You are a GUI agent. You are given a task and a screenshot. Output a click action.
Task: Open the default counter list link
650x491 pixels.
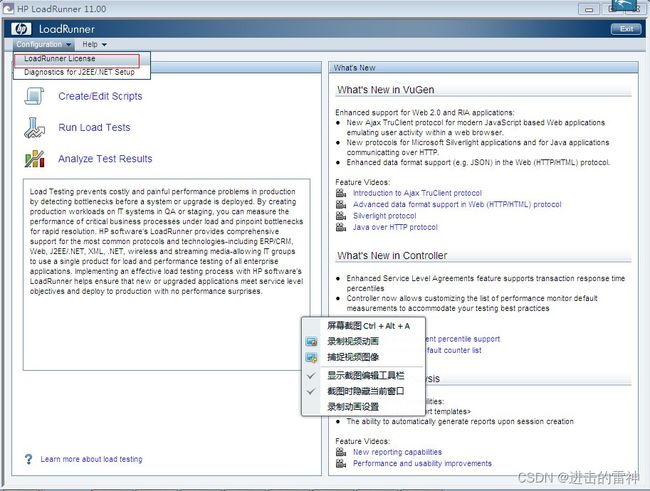454,350
